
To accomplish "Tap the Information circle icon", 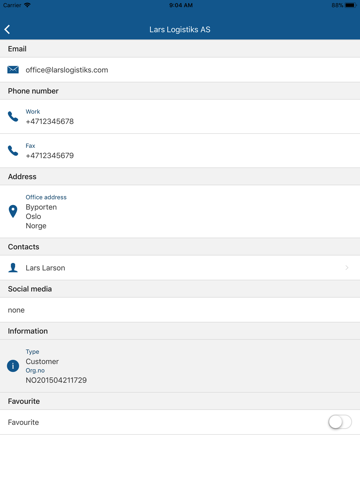I will click(13, 366).
